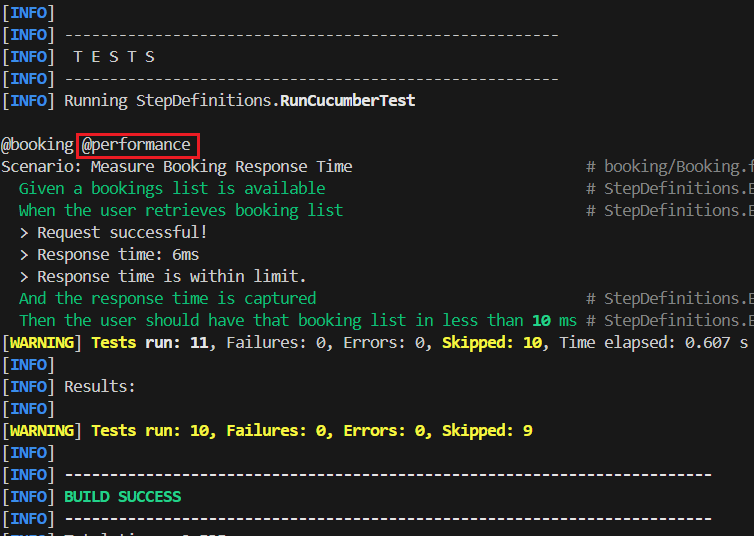Screen dimensions: 754x536
Task: Click the Response time: 6ms line
Action: (118, 254)
